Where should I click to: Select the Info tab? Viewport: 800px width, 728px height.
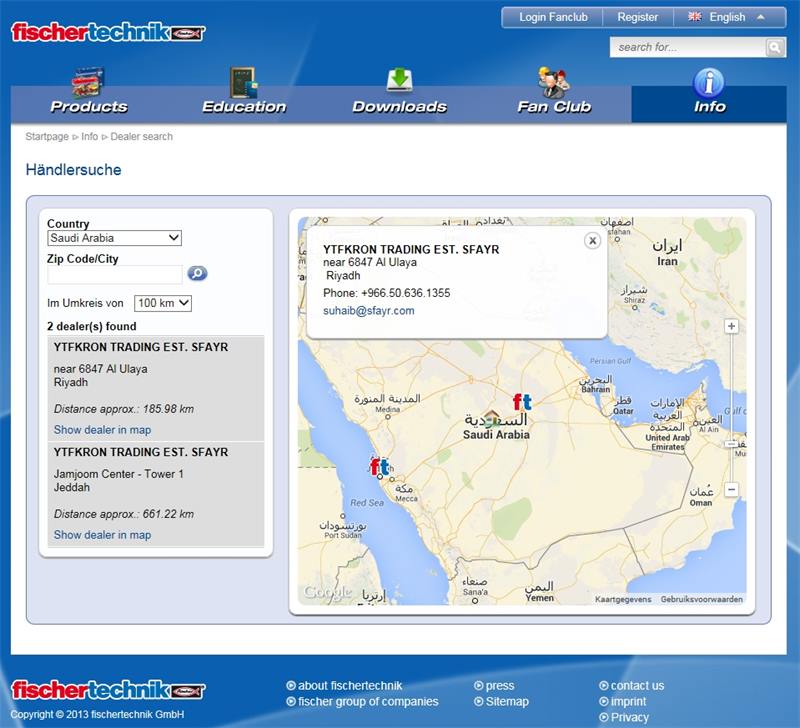tap(709, 104)
